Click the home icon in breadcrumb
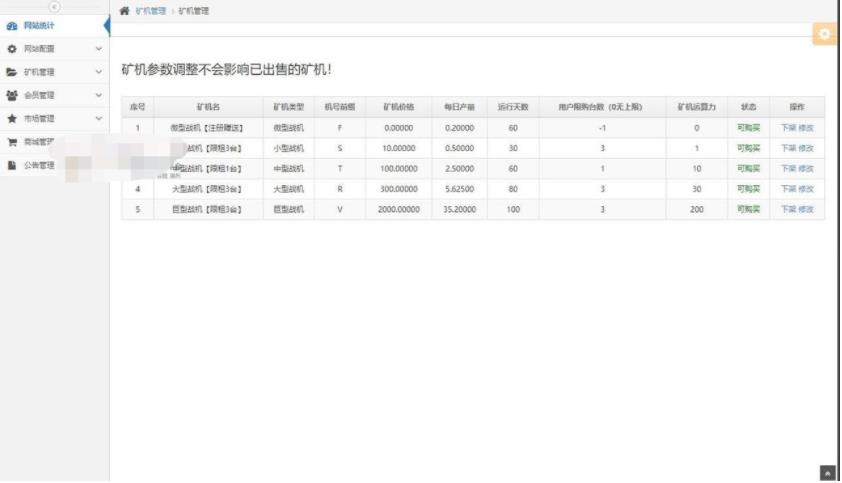 coord(124,10)
